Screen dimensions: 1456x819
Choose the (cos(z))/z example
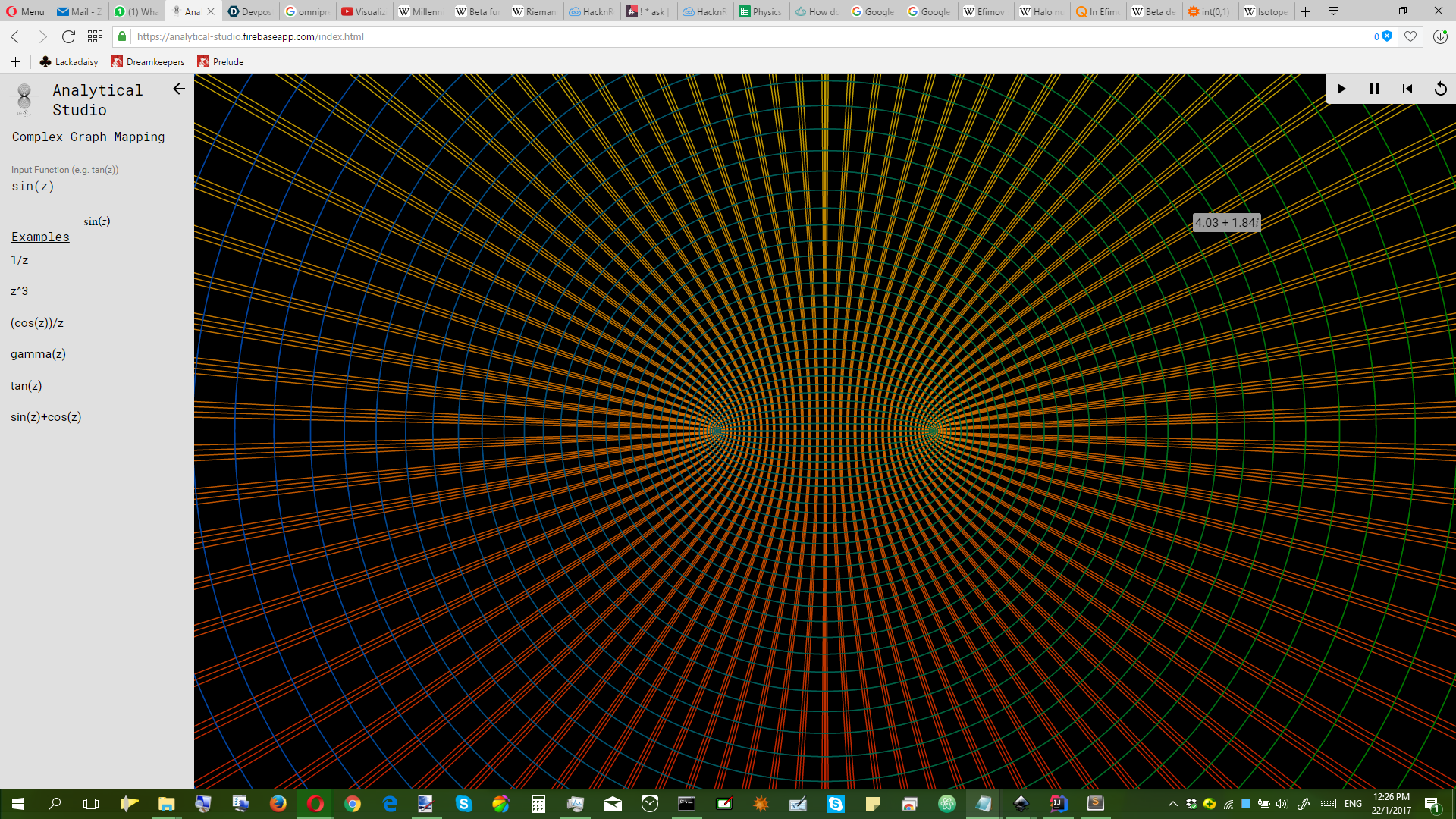pos(37,323)
